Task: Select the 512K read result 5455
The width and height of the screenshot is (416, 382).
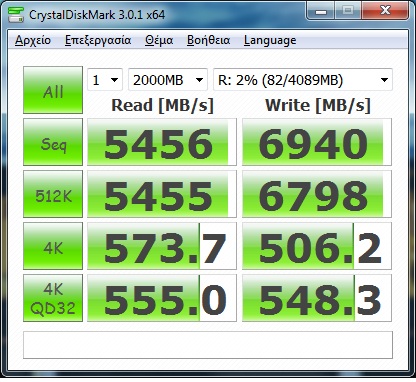Action: click(162, 194)
